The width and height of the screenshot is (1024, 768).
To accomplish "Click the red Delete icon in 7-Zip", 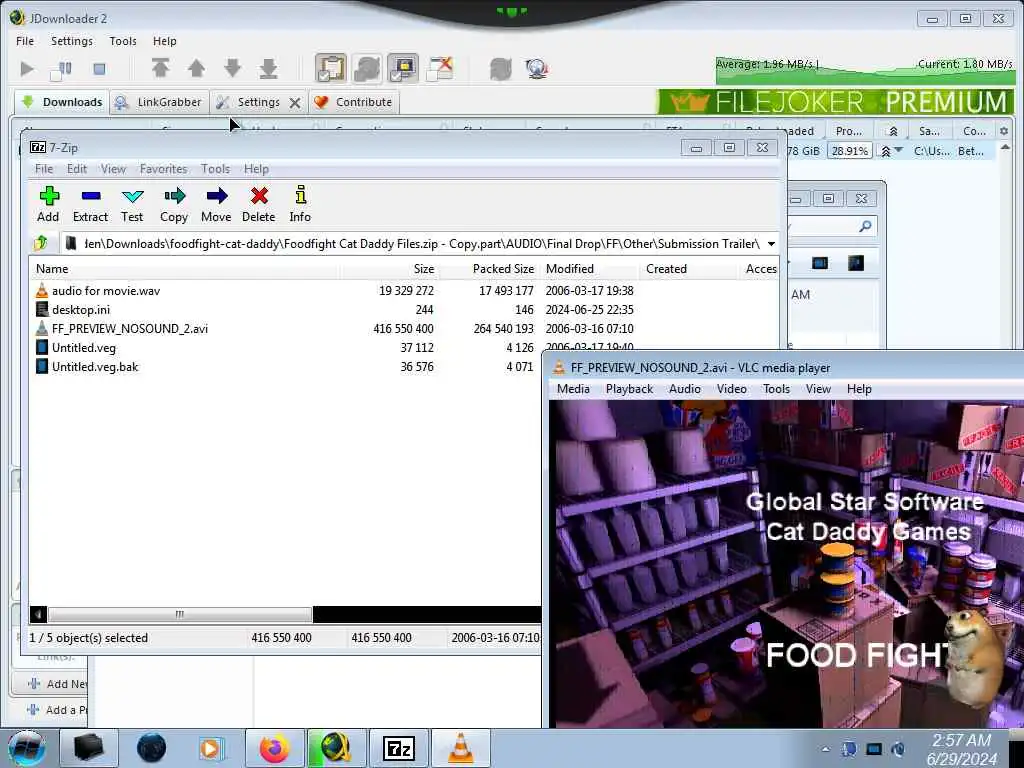I will click(259, 204).
